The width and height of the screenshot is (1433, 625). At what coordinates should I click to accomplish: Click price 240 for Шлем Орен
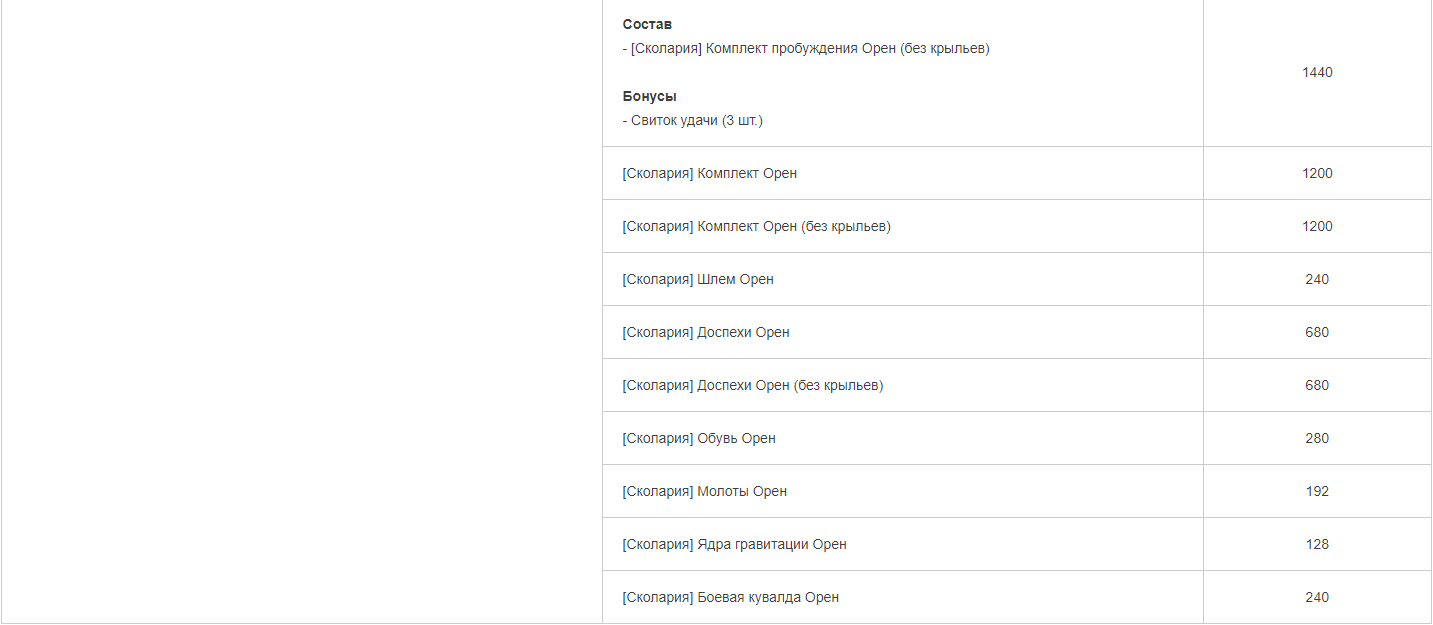tap(1317, 279)
